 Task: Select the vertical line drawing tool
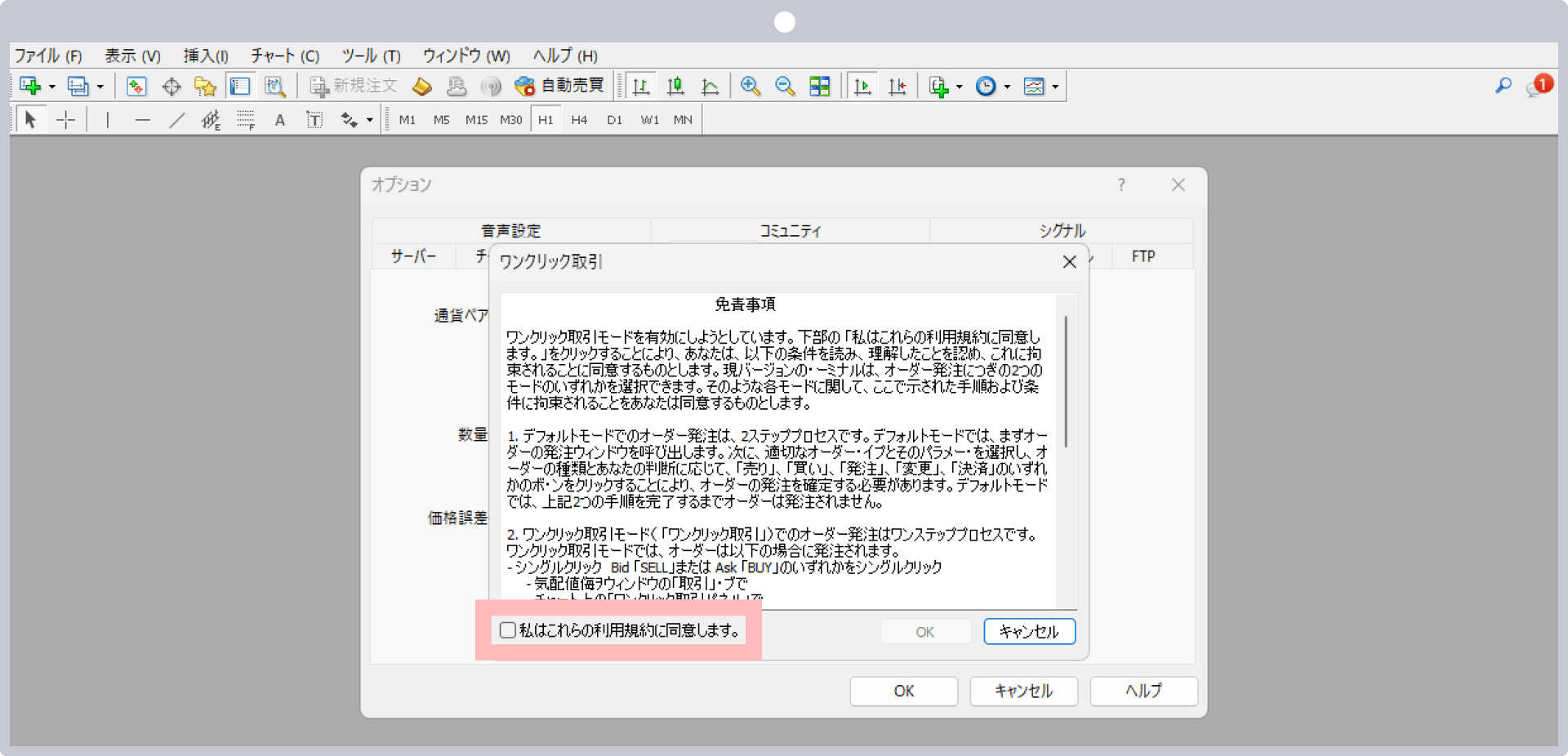[x=107, y=120]
